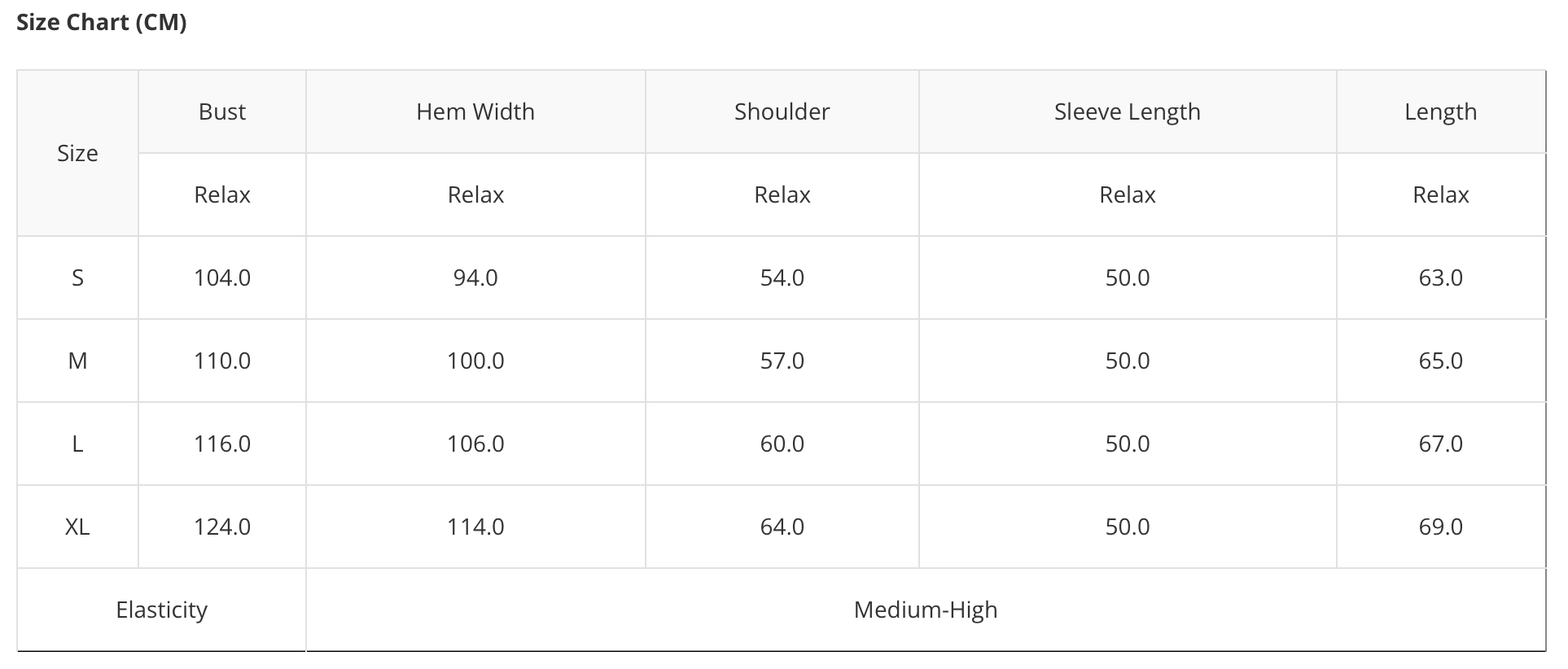Click the Size Chart (CM) heading
This screenshot has width=1568, height=669.
tap(102, 23)
